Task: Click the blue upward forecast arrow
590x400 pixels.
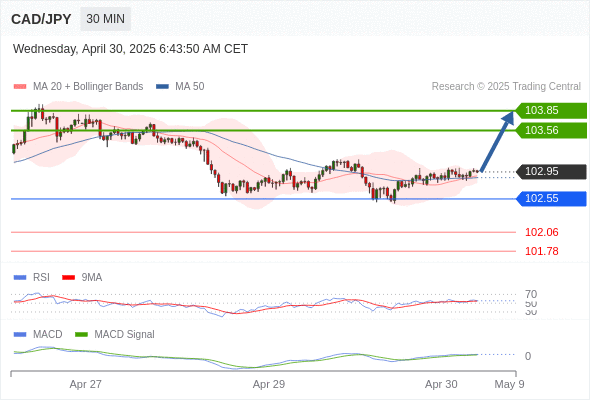Action: coord(497,142)
